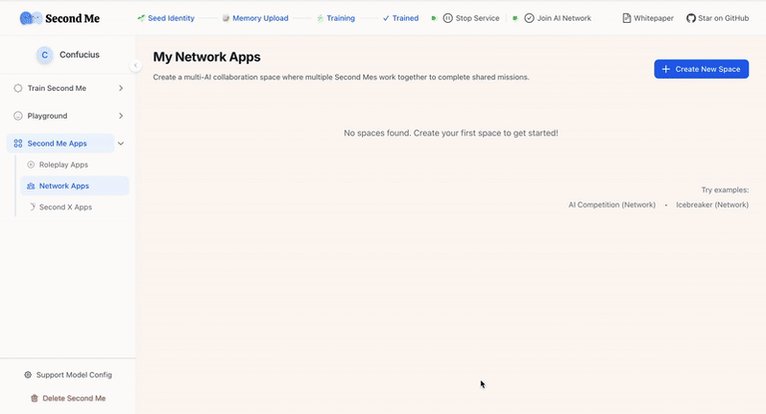The width and height of the screenshot is (766, 414).
Task: Click the Join AI Network button
Action: pos(558,18)
